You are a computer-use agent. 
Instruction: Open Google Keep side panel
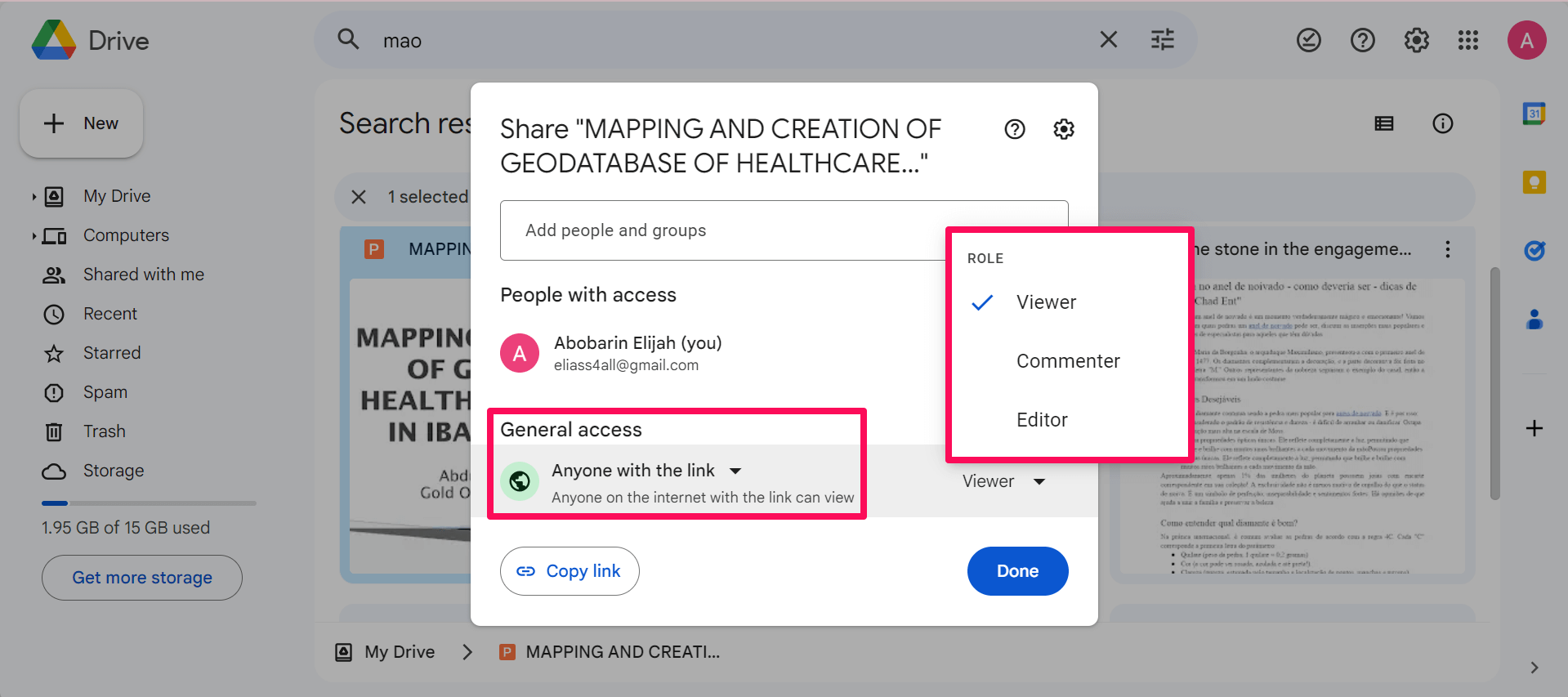[x=1534, y=182]
